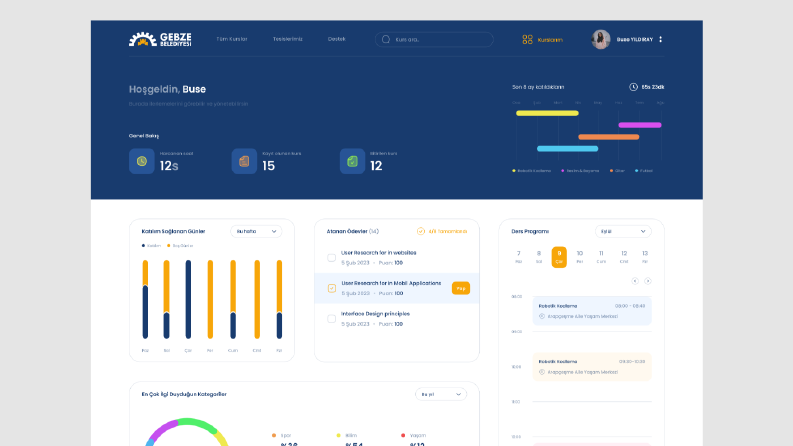Open Kurslarım link
Image resolution: width=793 pixels, height=446 pixels.
point(550,39)
